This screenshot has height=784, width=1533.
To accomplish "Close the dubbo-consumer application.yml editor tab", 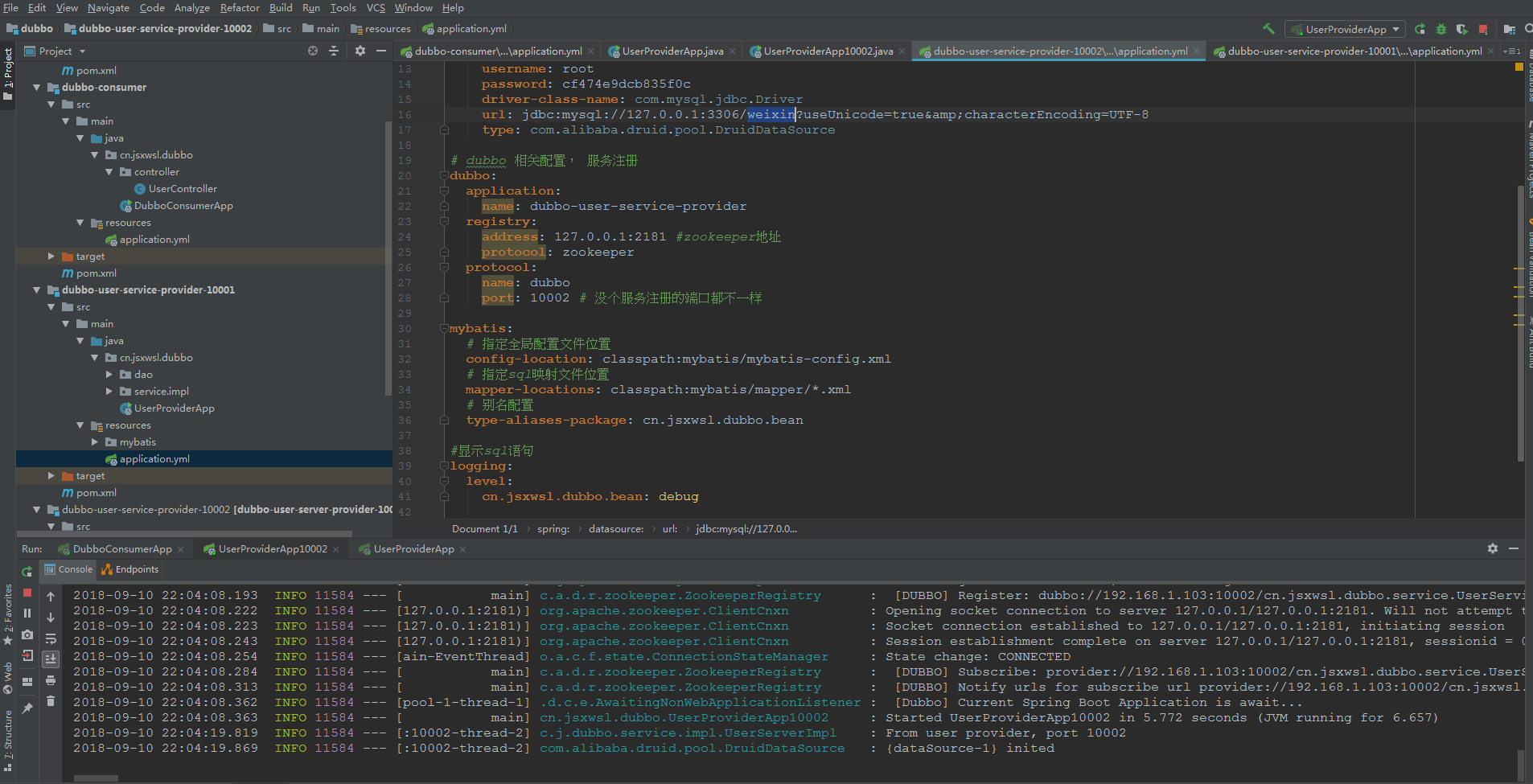I will pos(591,51).
